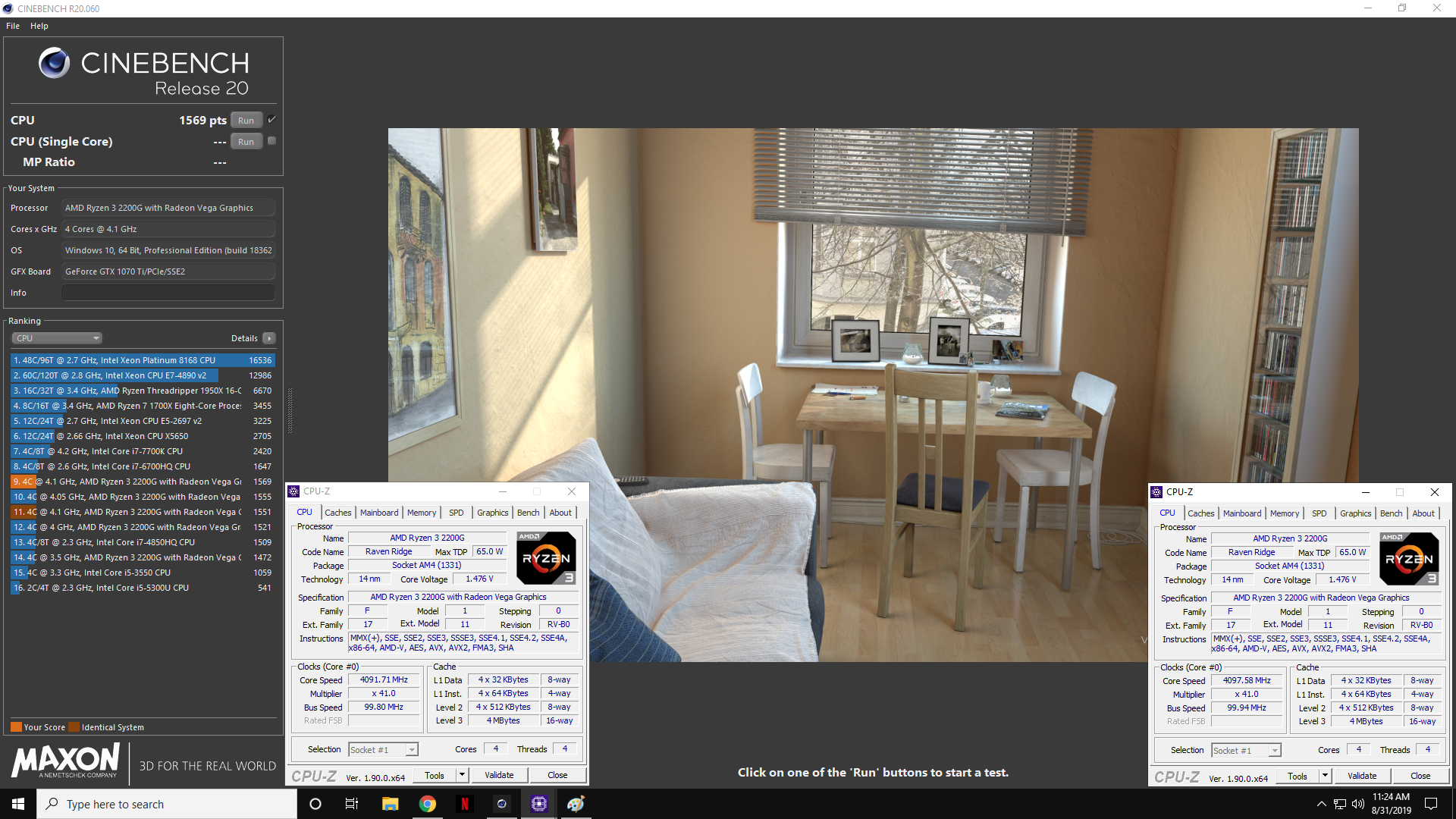The width and height of the screenshot is (1456, 819).
Task: Launch Google Chrome from the taskbar
Action: tap(428, 804)
